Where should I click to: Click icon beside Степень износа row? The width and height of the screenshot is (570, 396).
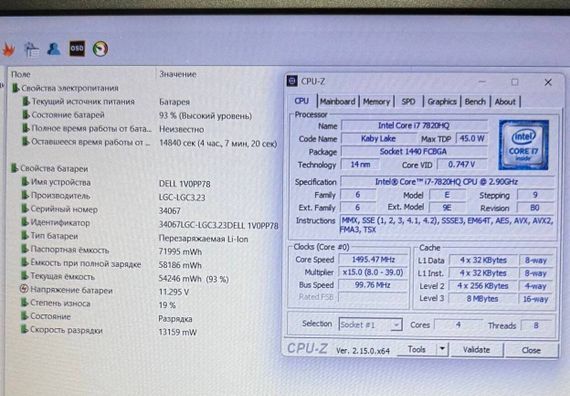tap(25, 303)
